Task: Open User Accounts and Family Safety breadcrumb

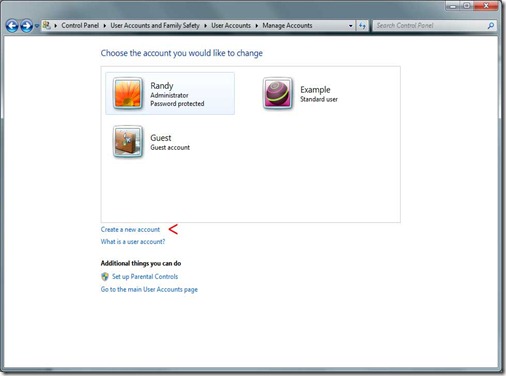Action: 155,25
